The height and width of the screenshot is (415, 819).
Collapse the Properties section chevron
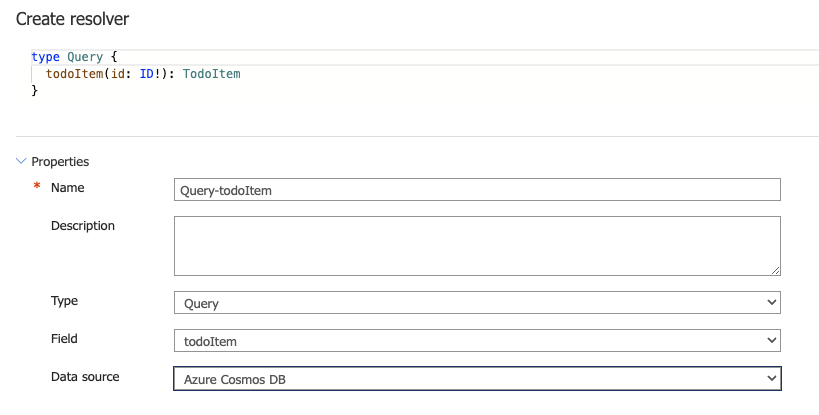[x=21, y=161]
